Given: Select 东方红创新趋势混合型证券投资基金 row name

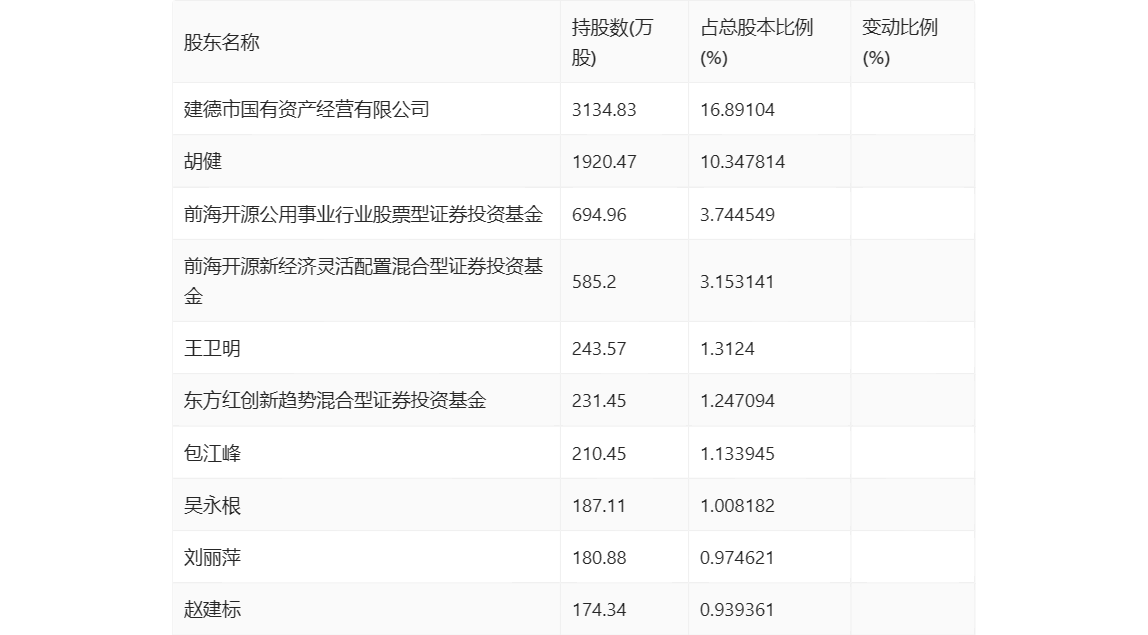Looking at the screenshot, I should click(335, 400).
